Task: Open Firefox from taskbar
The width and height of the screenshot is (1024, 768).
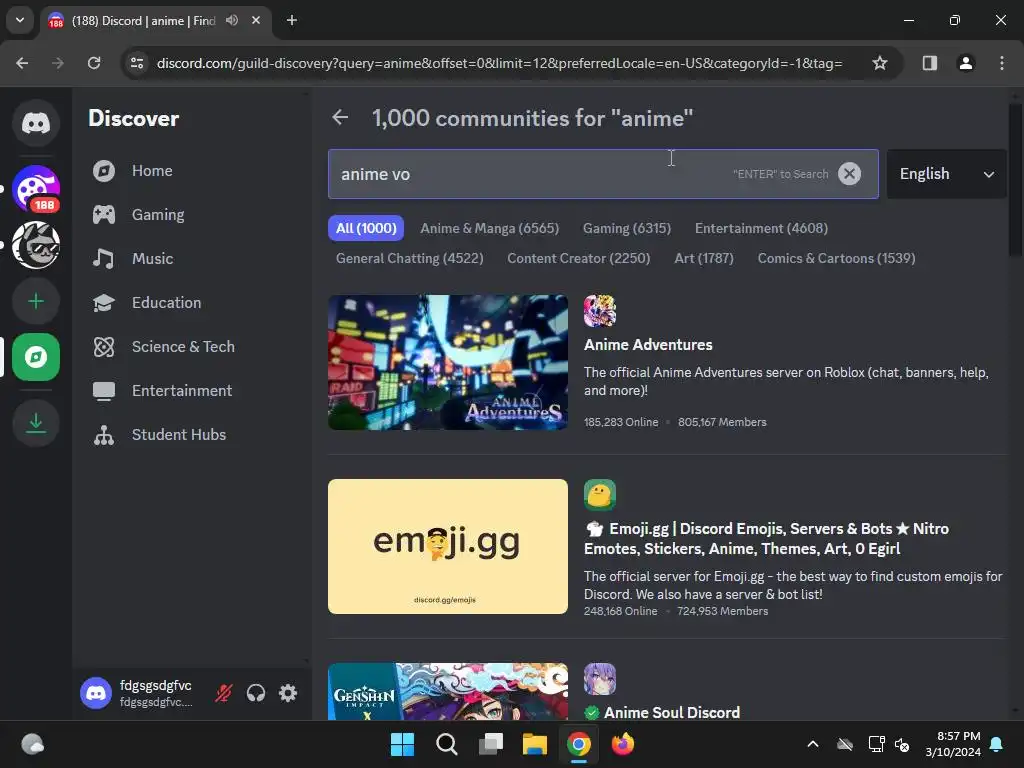Action: (x=623, y=744)
